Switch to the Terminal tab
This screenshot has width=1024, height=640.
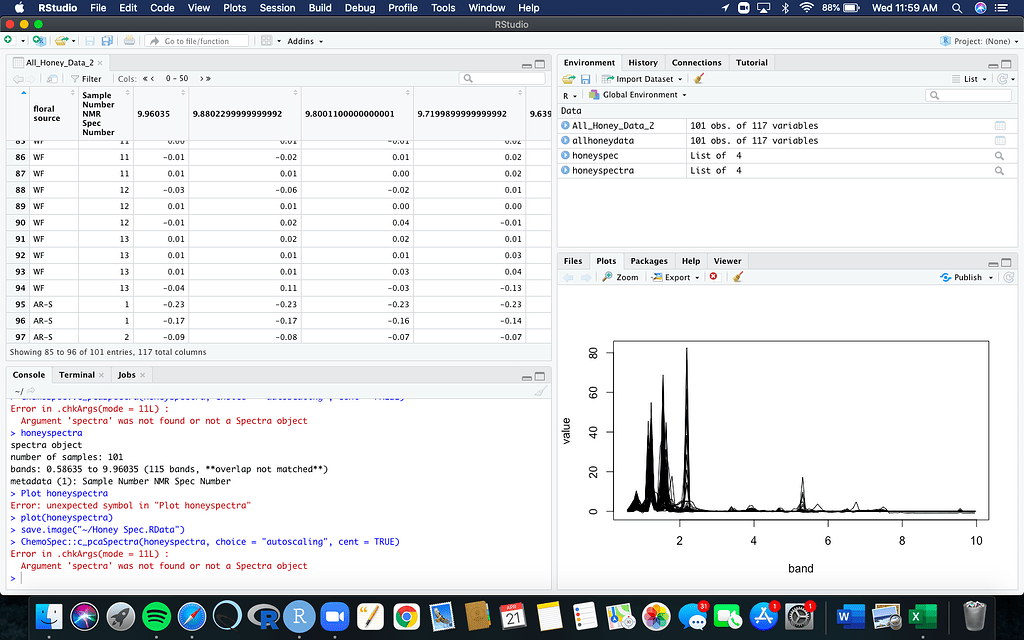click(x=76, y=375)
